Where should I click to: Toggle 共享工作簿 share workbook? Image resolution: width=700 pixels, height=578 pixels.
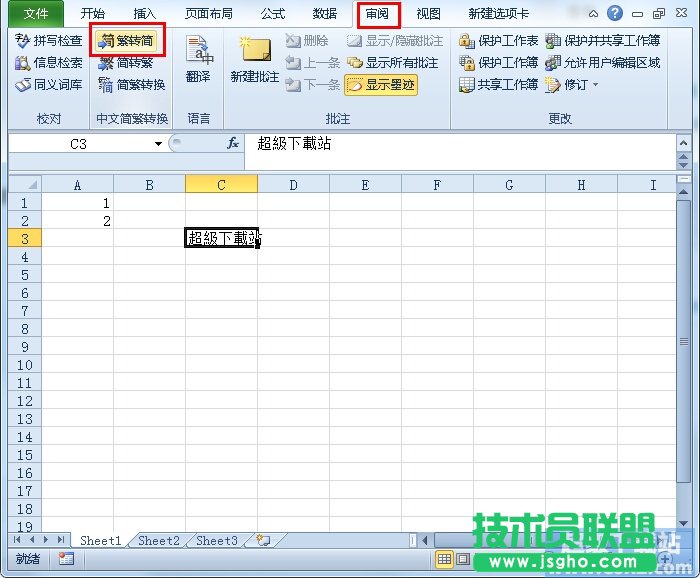[498, 85]
